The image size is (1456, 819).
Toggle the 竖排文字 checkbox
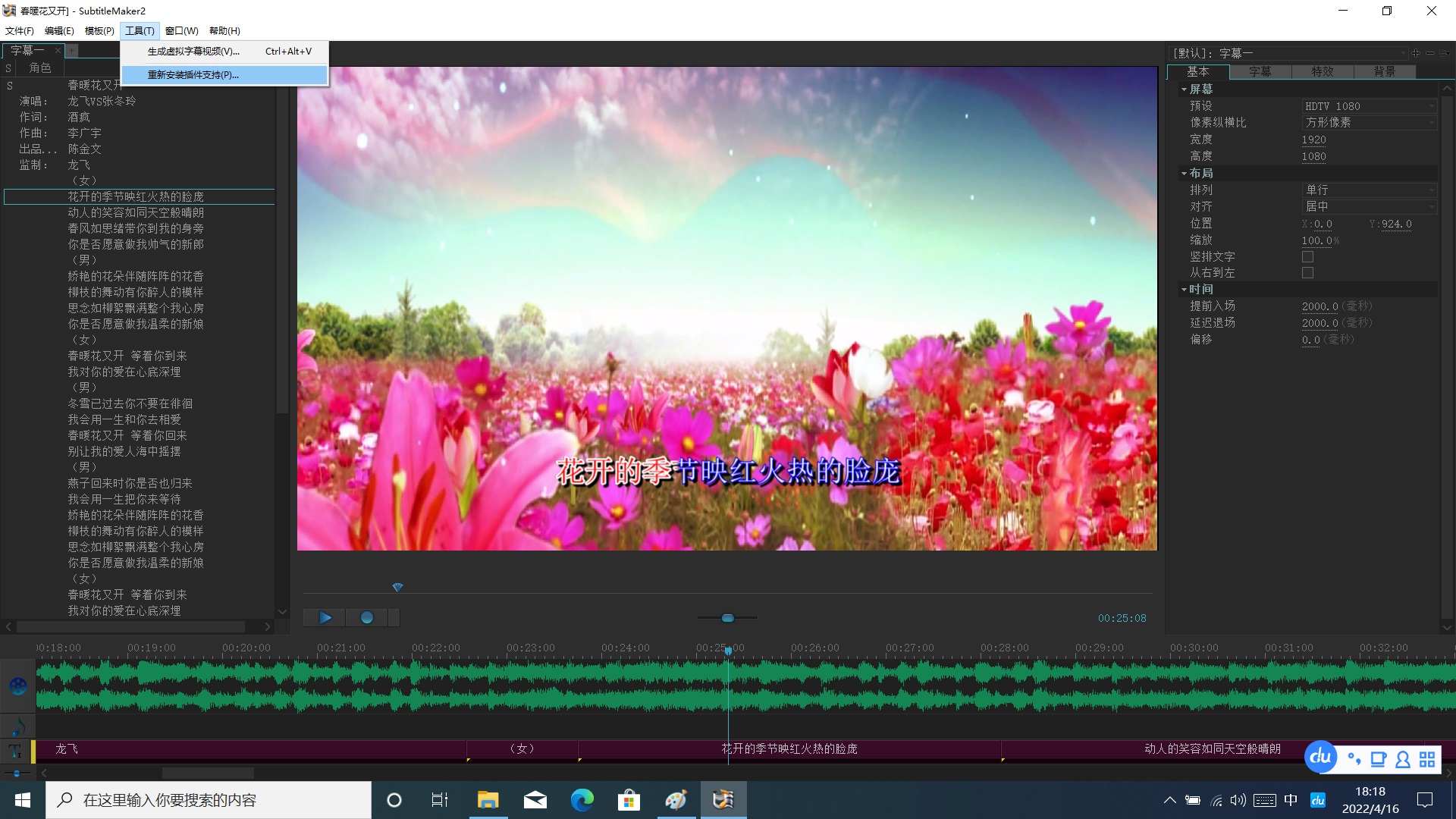click(x=1307, y=257)
